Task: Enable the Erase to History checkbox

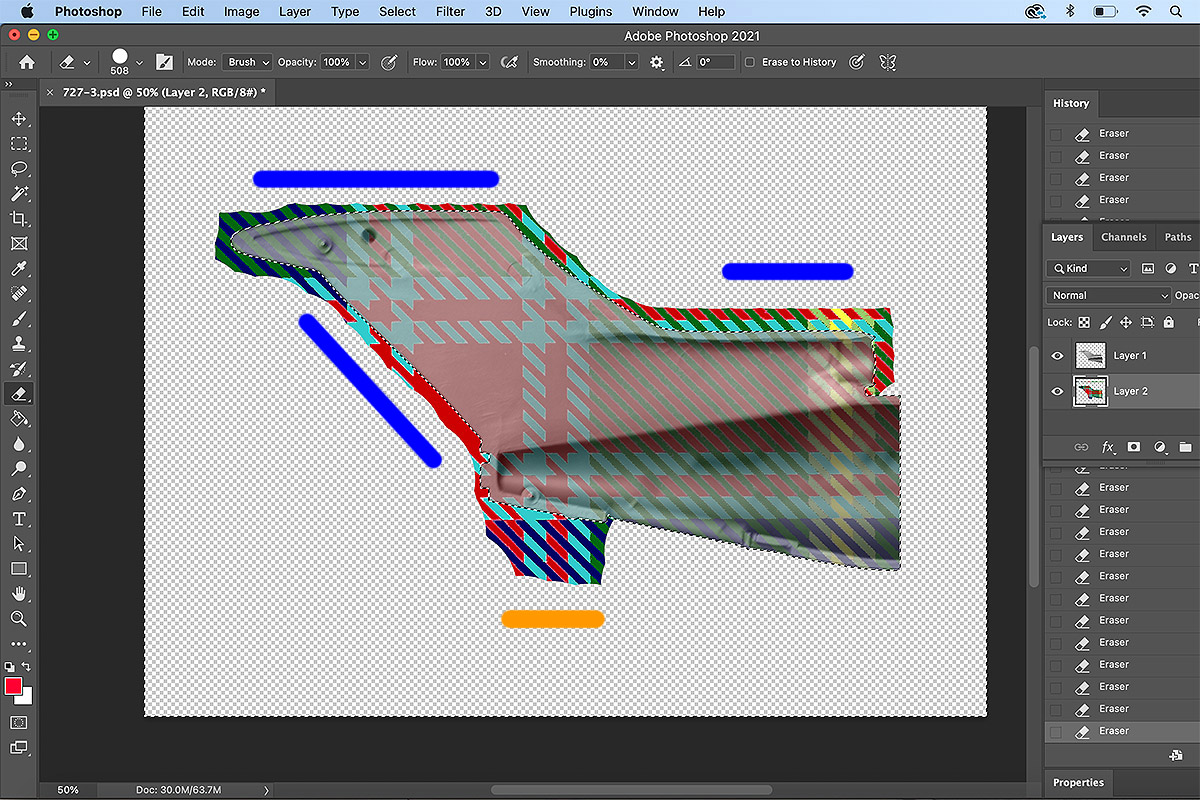Action: (750, 62)
